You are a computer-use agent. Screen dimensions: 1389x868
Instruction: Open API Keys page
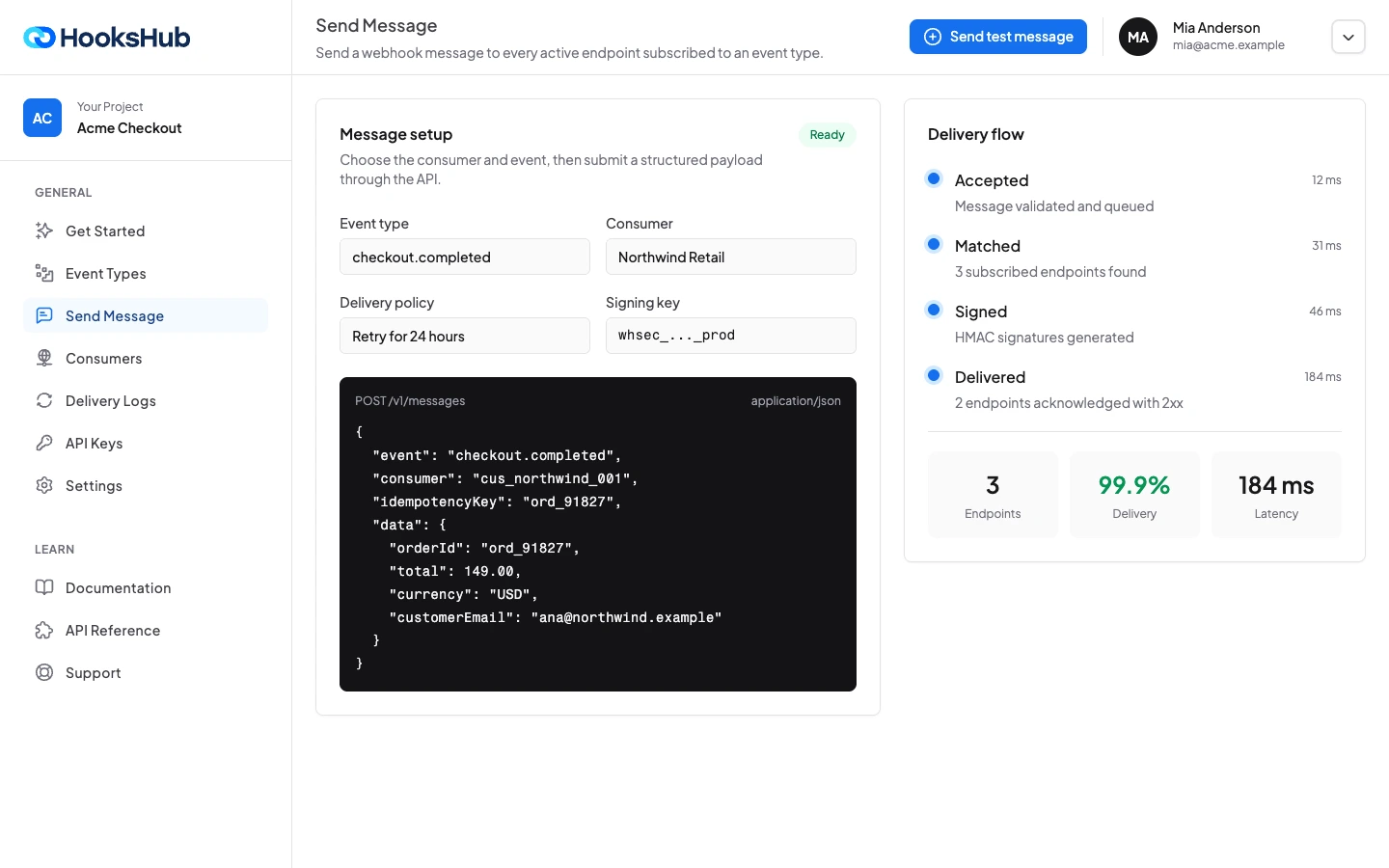pos(146,443)
